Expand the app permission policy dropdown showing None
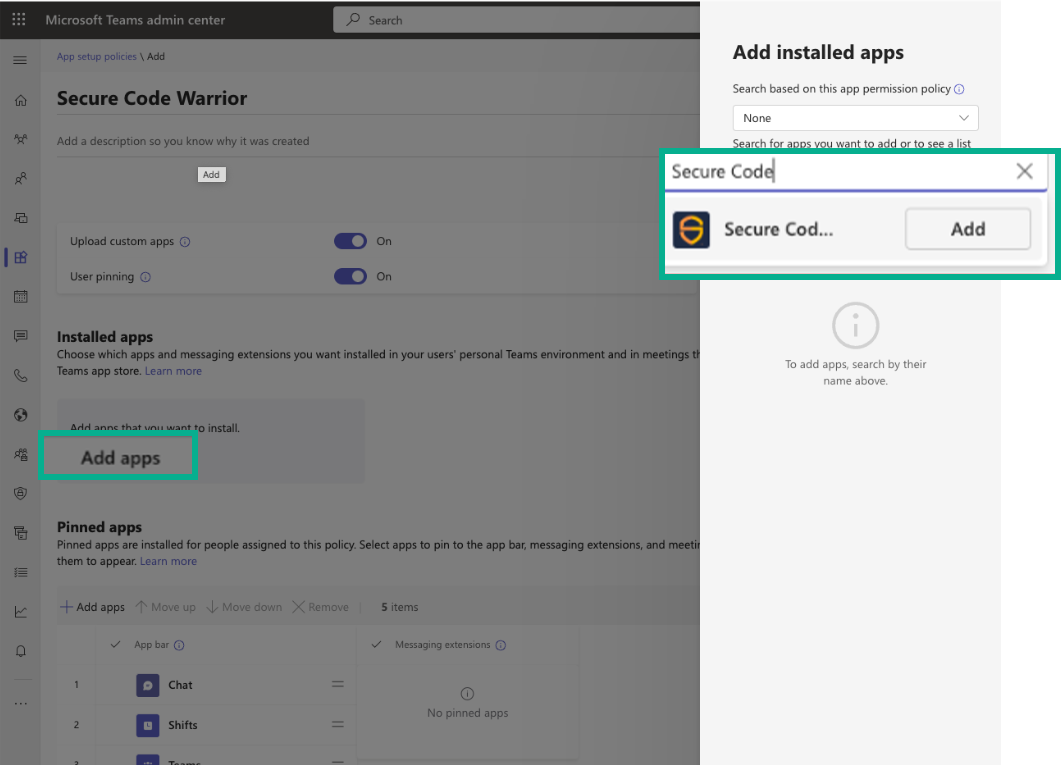 pyautogui.click(x=855, y=118)
